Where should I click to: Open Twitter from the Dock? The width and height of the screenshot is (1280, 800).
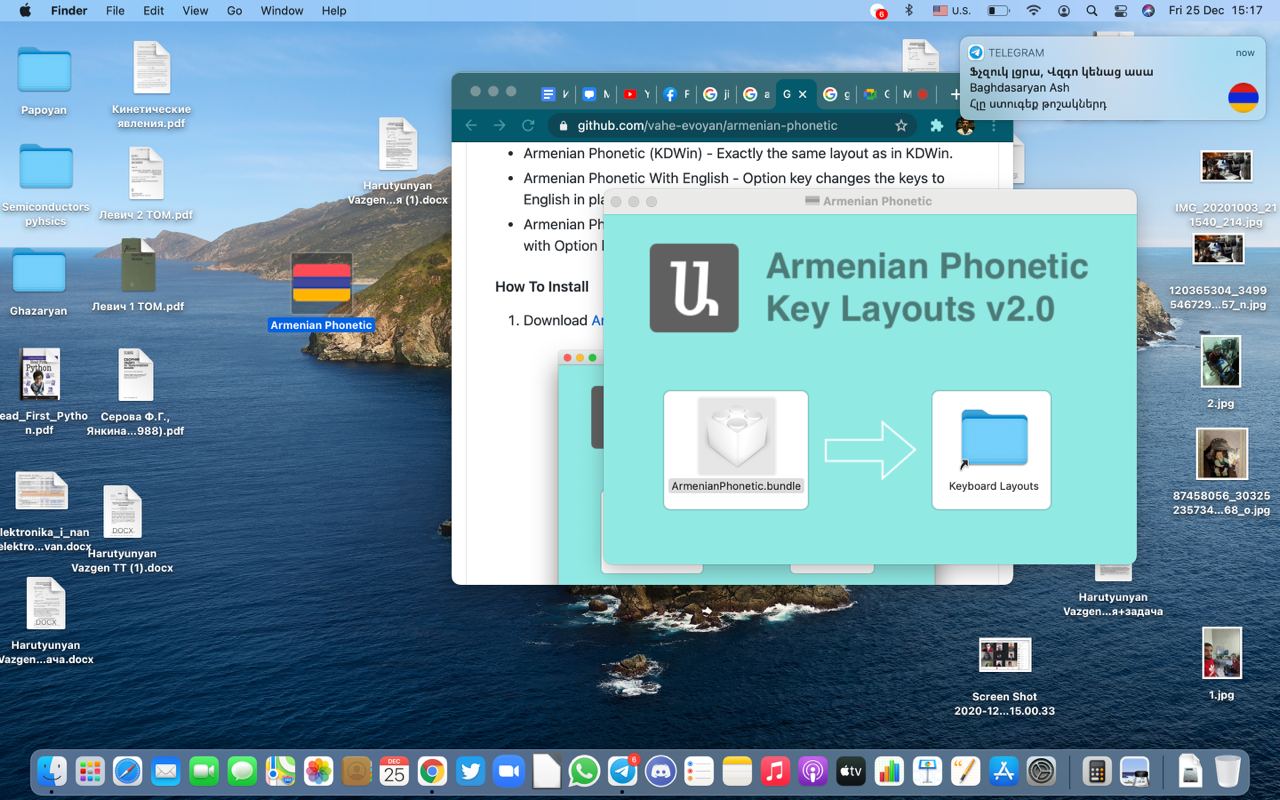(x=470, y=771)
